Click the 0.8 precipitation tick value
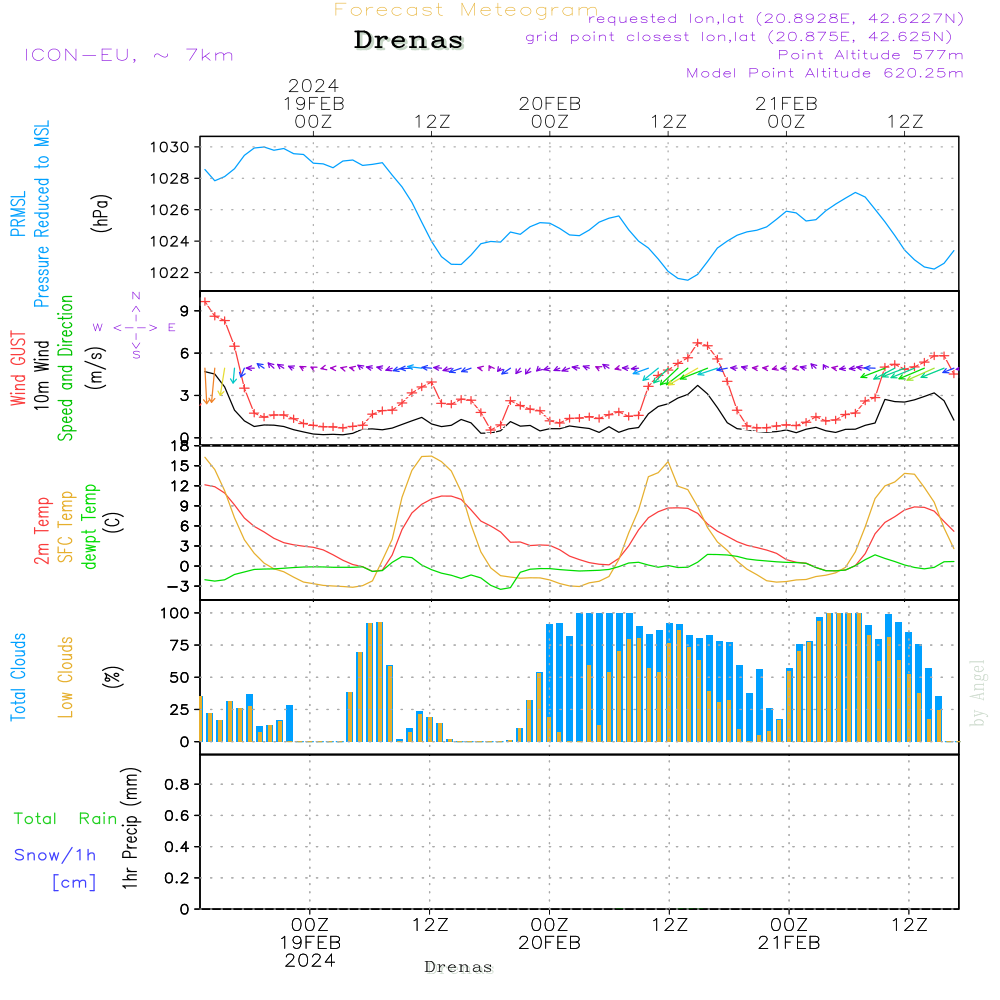This screenshot has height=1000, width=1000. pos(177,784)
